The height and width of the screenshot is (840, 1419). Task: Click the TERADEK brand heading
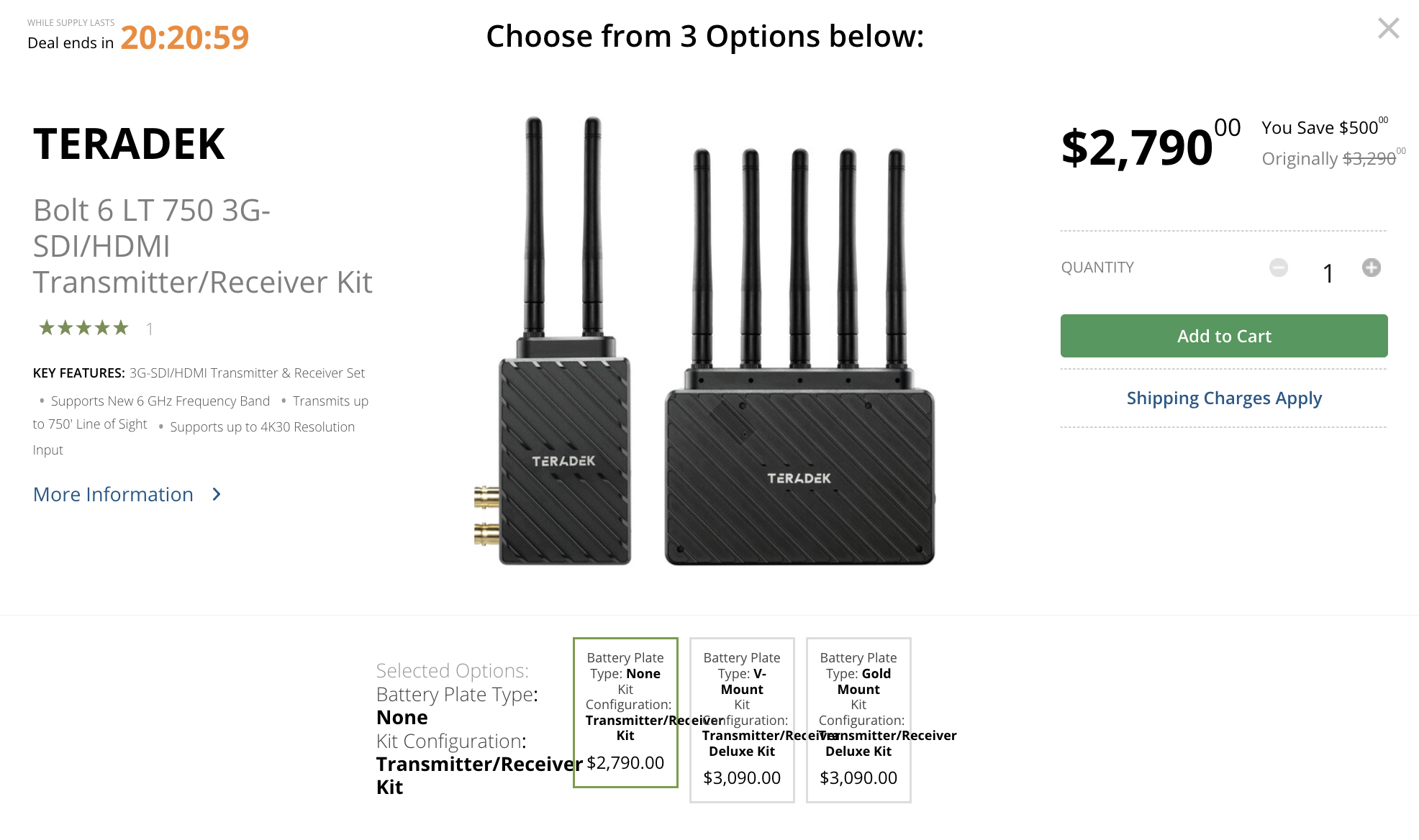130,144
